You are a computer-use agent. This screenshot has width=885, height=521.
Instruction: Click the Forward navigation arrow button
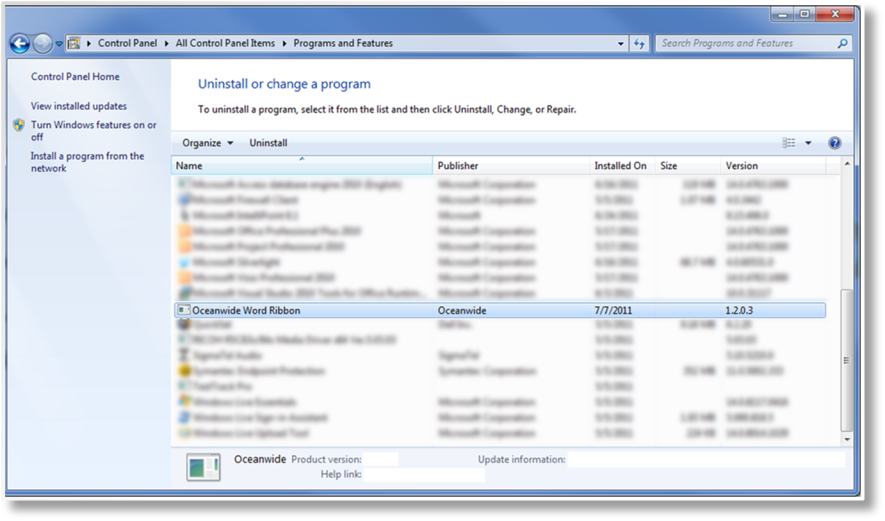[42, 44]
